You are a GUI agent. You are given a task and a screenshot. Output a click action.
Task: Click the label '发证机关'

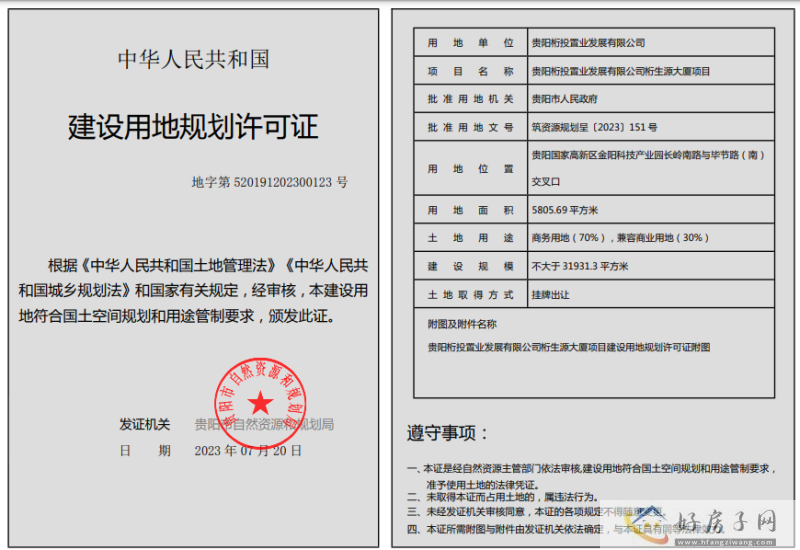click(x=144, y=424)
